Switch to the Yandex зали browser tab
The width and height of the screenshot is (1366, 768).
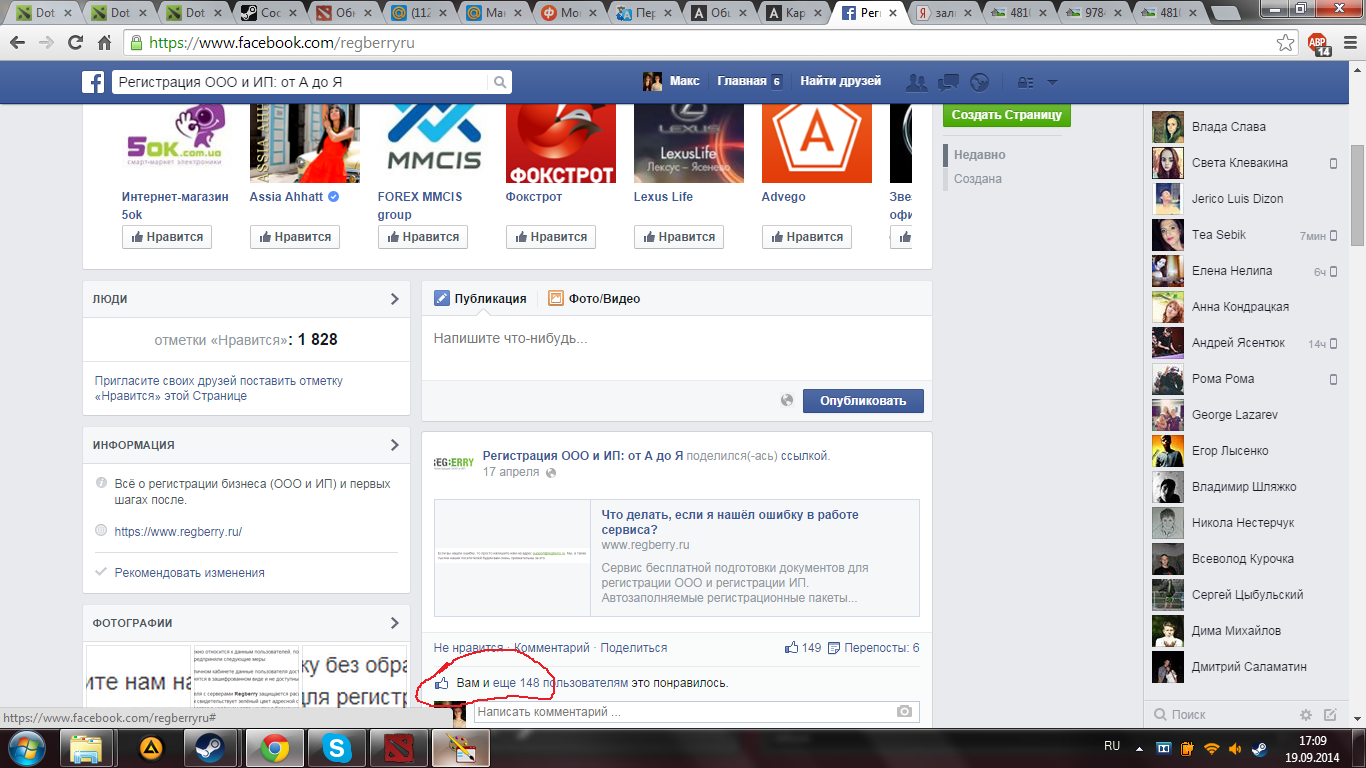pyautogui.click(x=943, y=14)
